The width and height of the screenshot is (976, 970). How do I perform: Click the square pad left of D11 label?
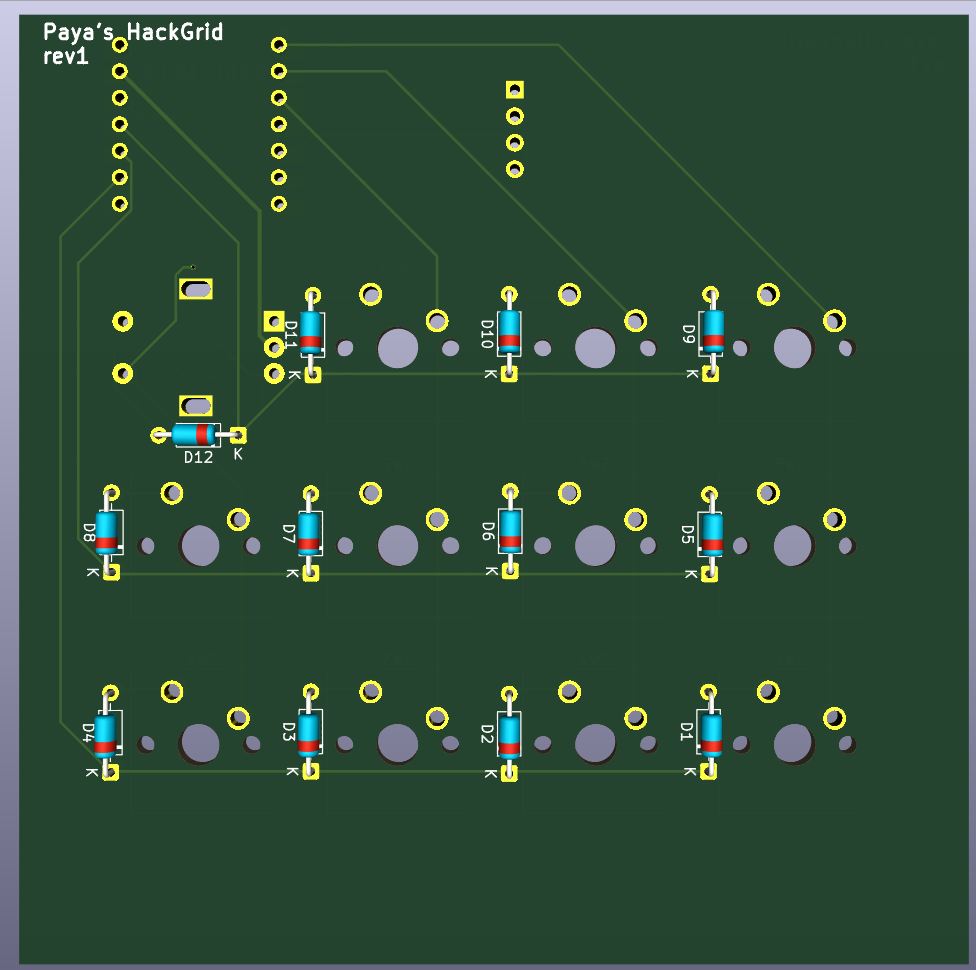tap(274, 321)
